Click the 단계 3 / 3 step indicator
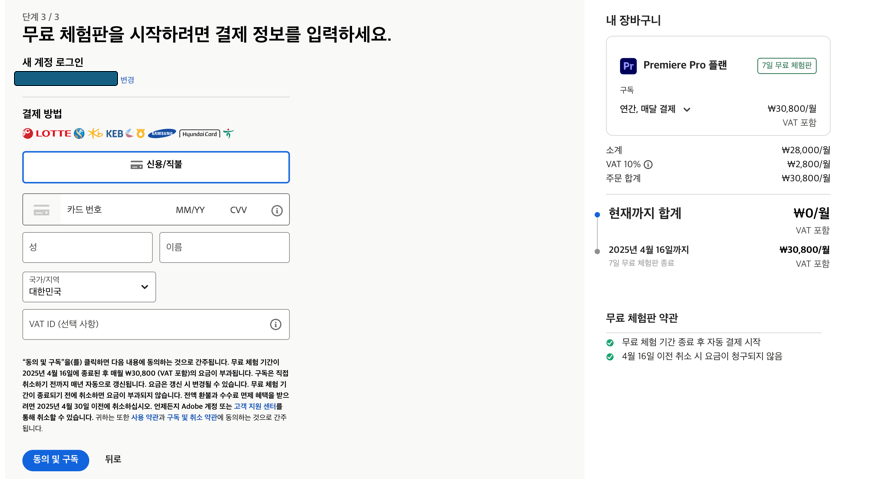Screen dimensions: 869x479 (40, 17)
